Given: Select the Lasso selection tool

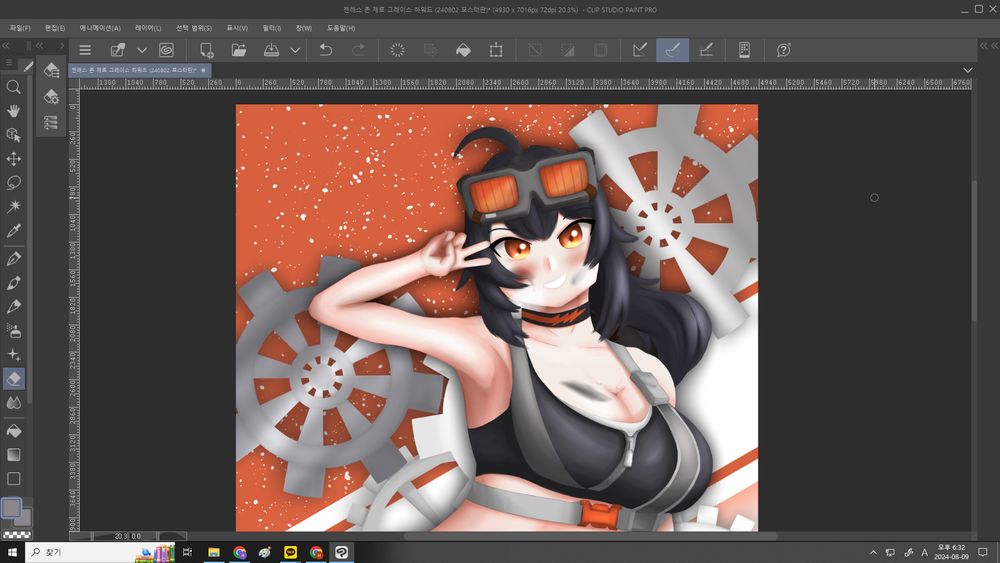Looking at the screenshot, I should 13,182.
